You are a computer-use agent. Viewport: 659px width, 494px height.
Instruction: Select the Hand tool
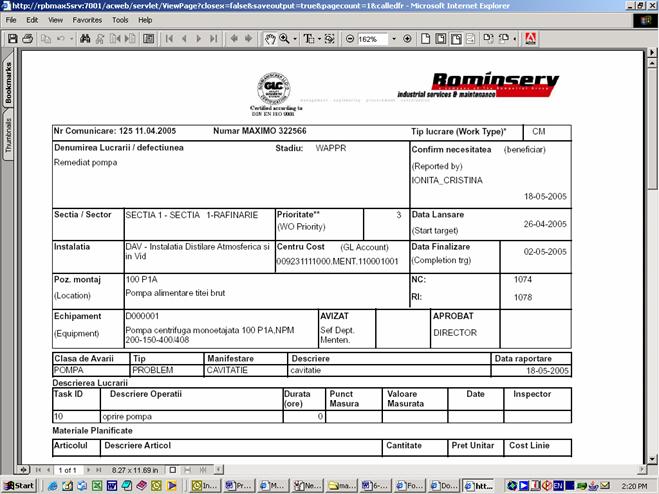coord(269,39)
